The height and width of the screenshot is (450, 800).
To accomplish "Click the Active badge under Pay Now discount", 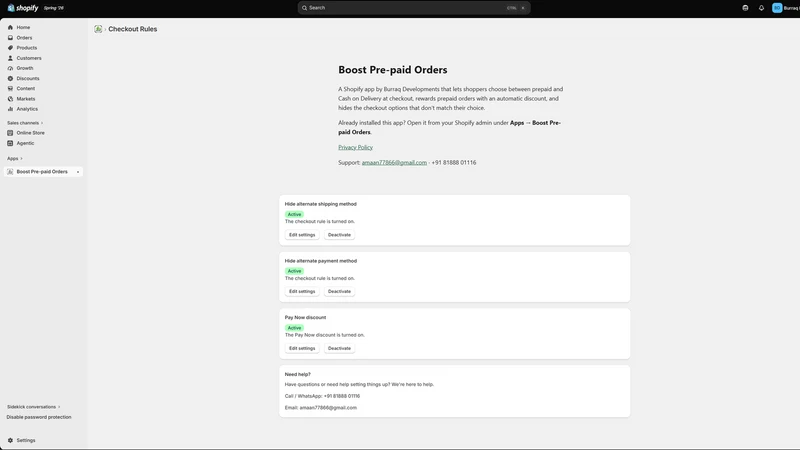I will click(x=294, y=328).
